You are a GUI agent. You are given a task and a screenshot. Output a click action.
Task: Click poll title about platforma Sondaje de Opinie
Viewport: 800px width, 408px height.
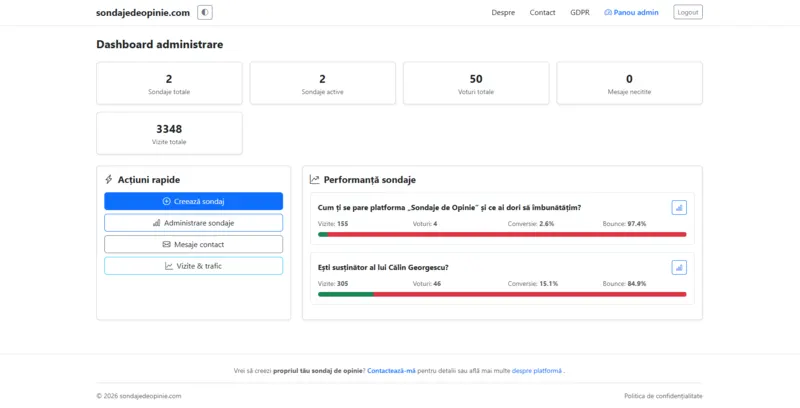449,208
